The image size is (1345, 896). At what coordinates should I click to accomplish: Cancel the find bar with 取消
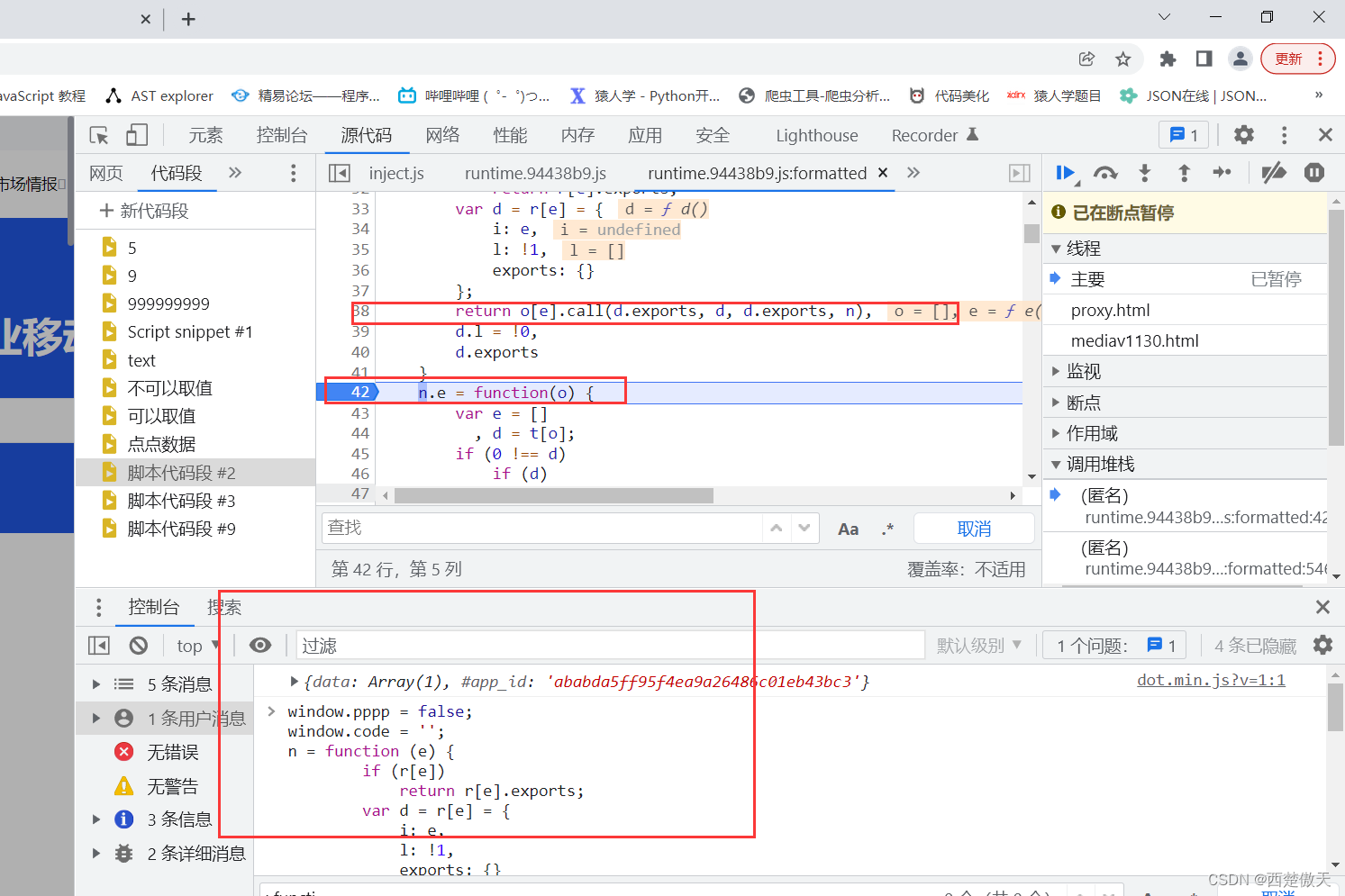974,529
